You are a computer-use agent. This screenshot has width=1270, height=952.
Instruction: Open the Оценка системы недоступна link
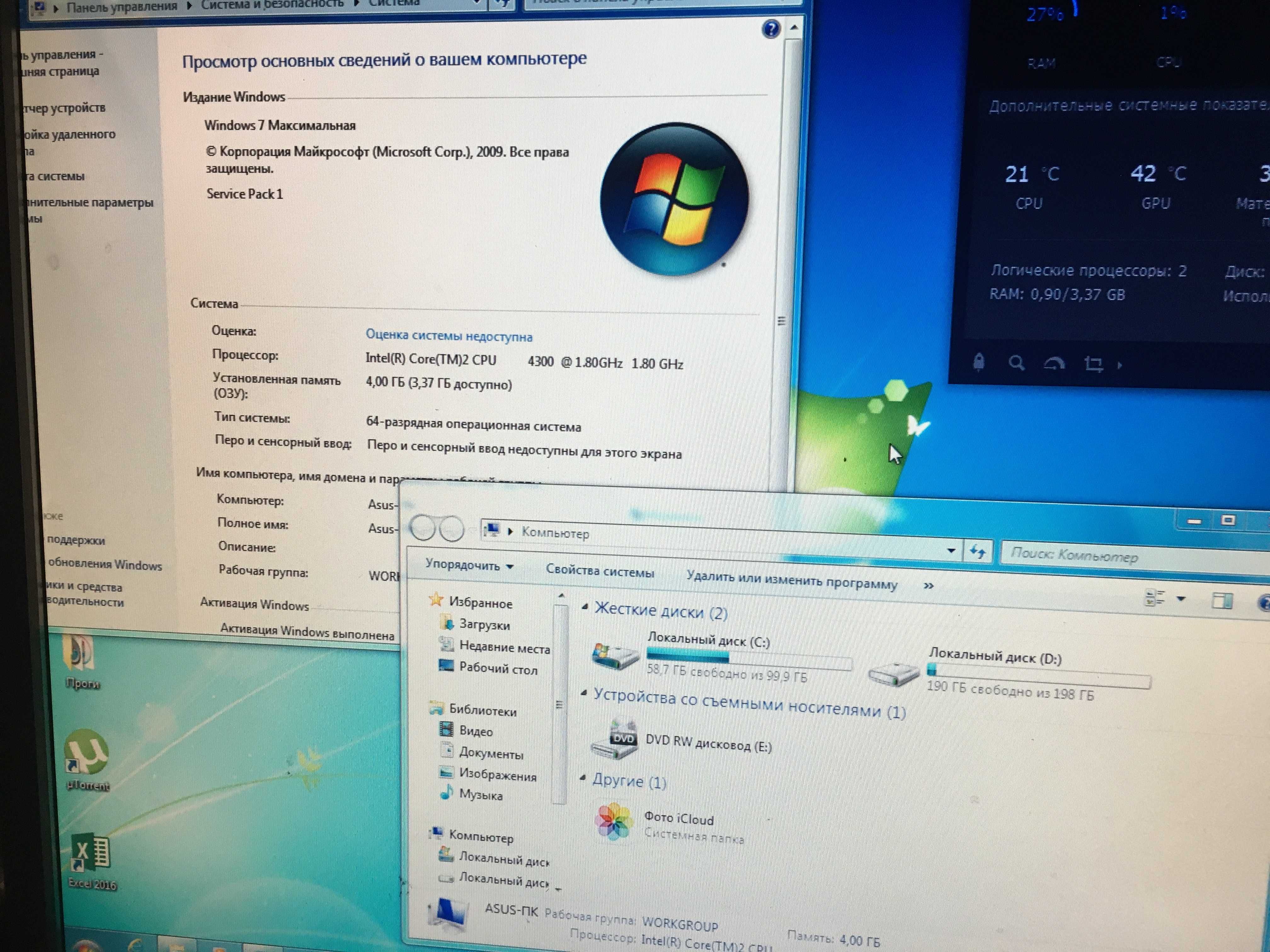tap(449, 336)
